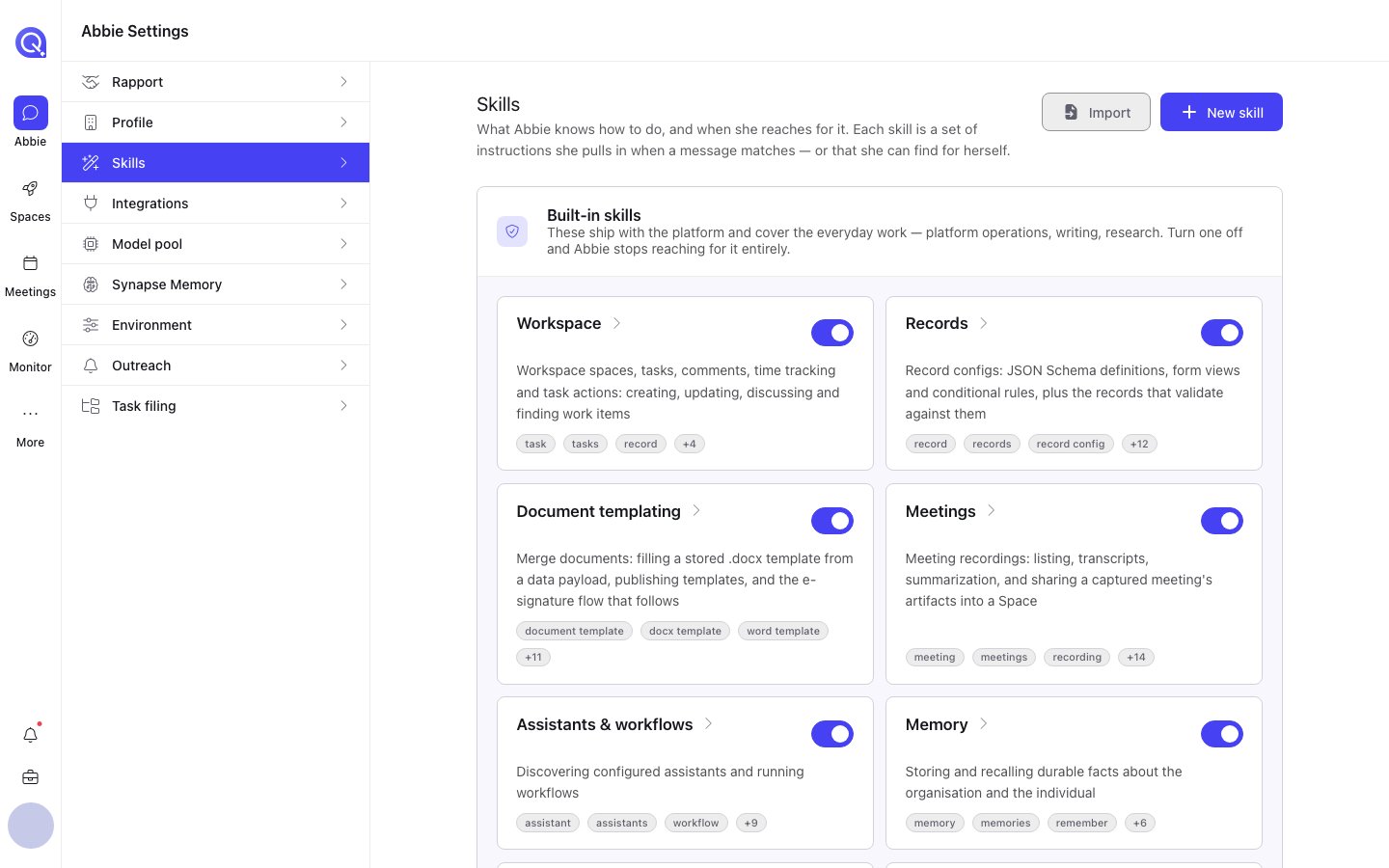Open notifications bell icon

coord(31,735)
